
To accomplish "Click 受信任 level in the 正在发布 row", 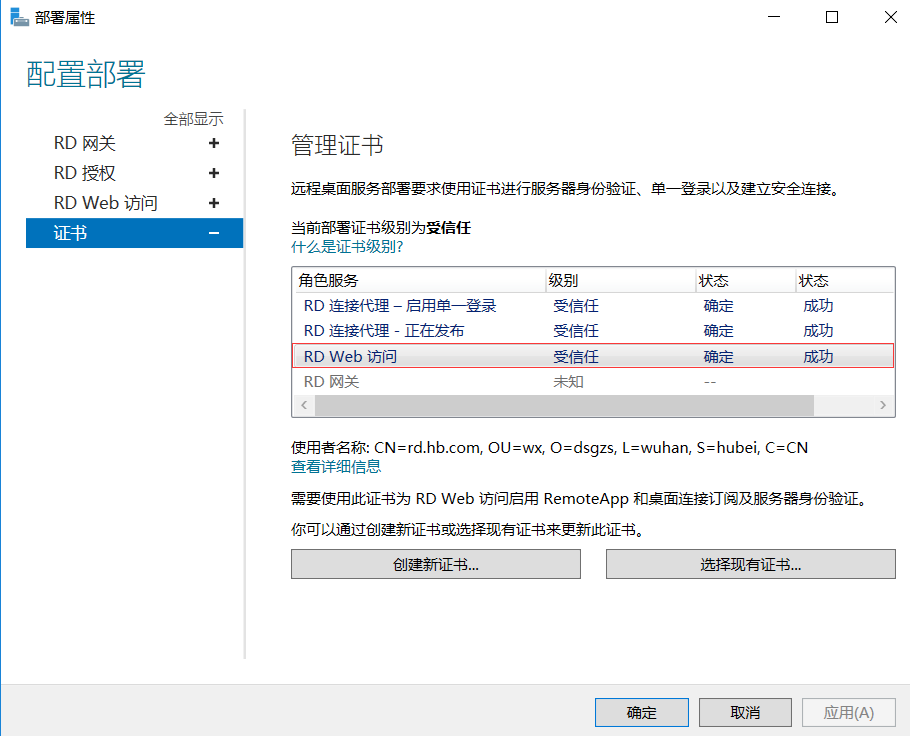I will pyautogui.click(x=576, y=331).
